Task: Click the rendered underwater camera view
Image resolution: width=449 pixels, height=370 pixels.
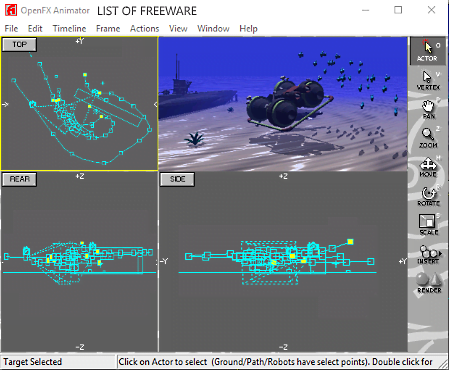Action: [283, 104]
